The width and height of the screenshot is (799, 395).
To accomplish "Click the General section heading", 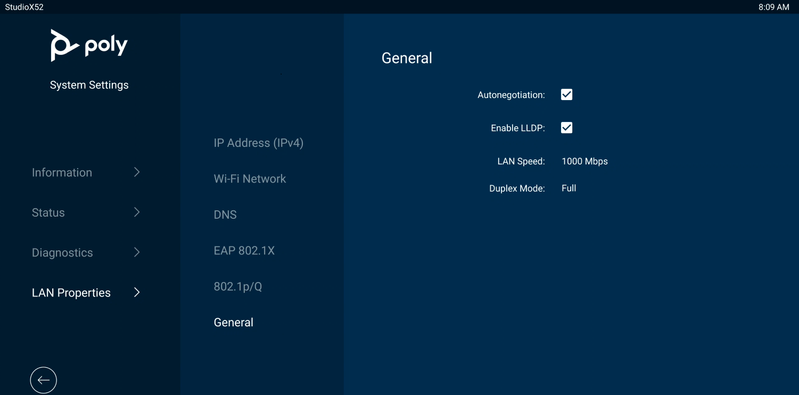I will coord(407,58).
